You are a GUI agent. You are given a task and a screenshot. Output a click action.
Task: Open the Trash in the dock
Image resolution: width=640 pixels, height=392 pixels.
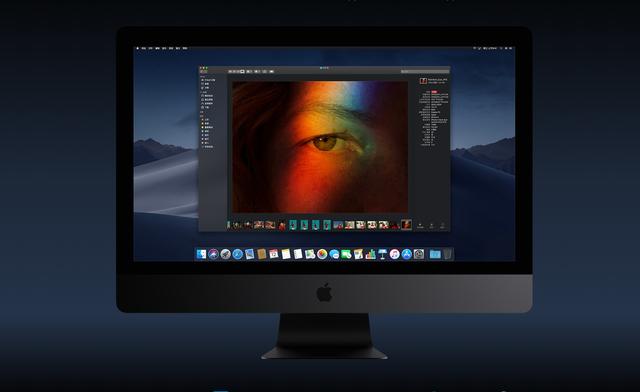(x=448, y=254)
